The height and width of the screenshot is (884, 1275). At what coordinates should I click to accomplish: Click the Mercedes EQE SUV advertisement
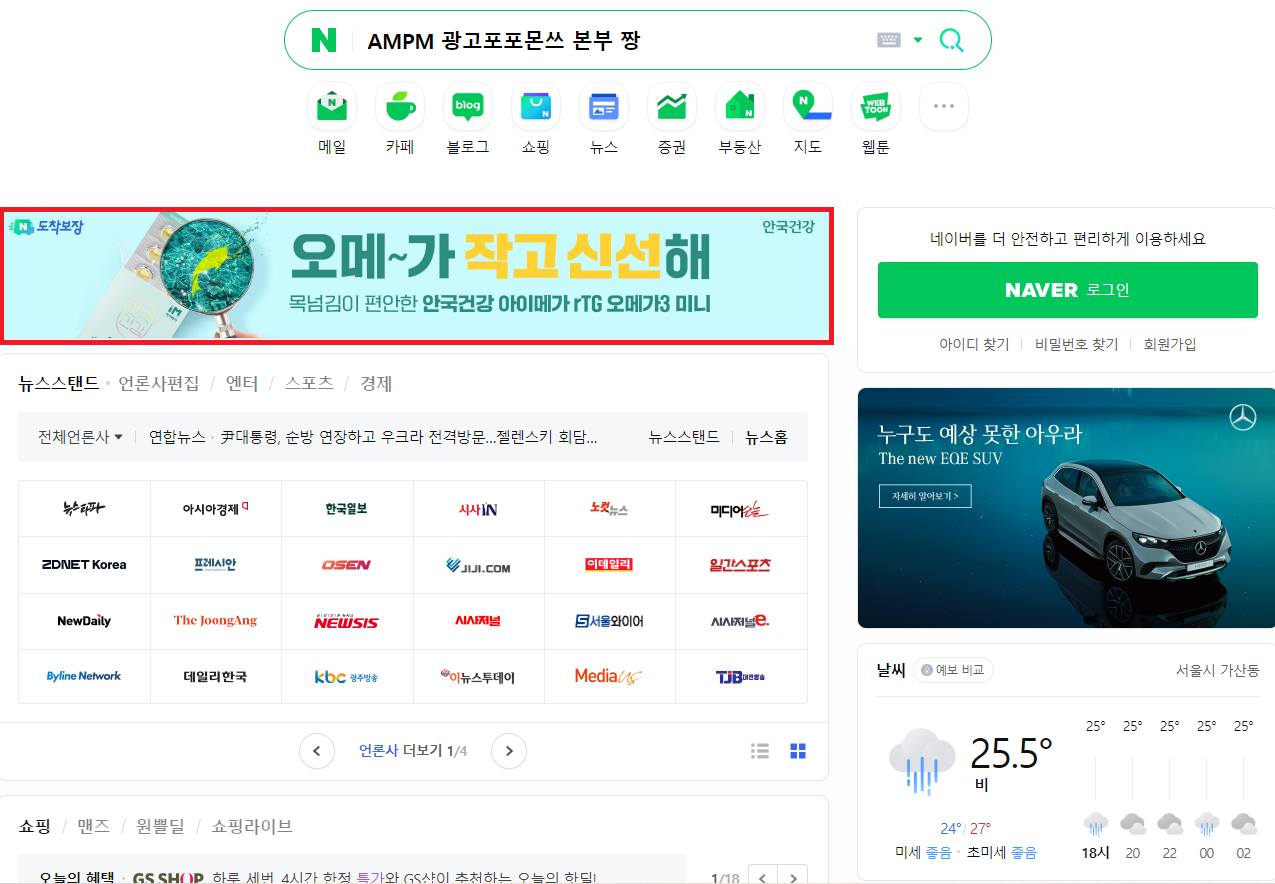pyautogui.click(x=1066, y=508)
